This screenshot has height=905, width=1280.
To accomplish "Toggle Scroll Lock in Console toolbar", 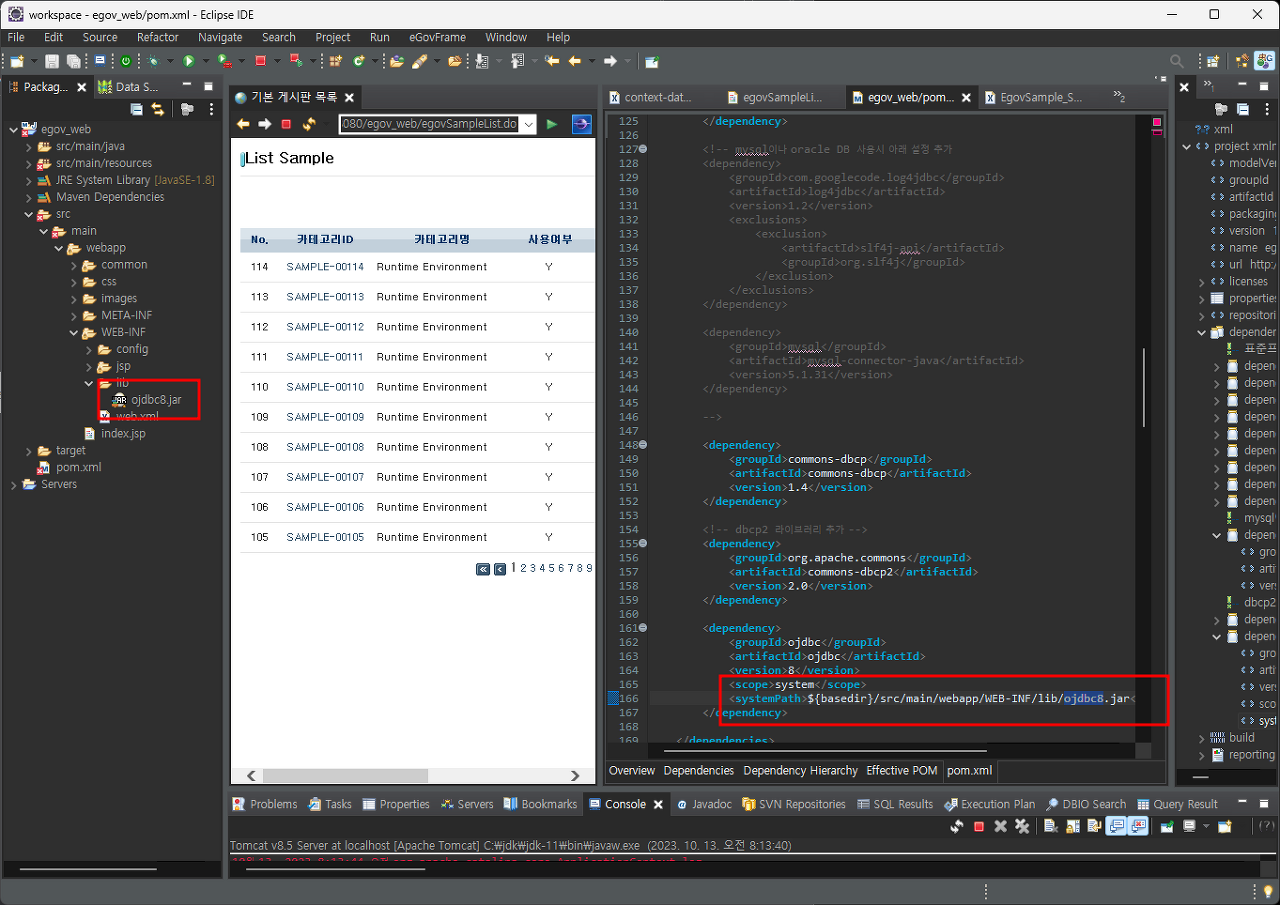I will (x=1073, y=827).
